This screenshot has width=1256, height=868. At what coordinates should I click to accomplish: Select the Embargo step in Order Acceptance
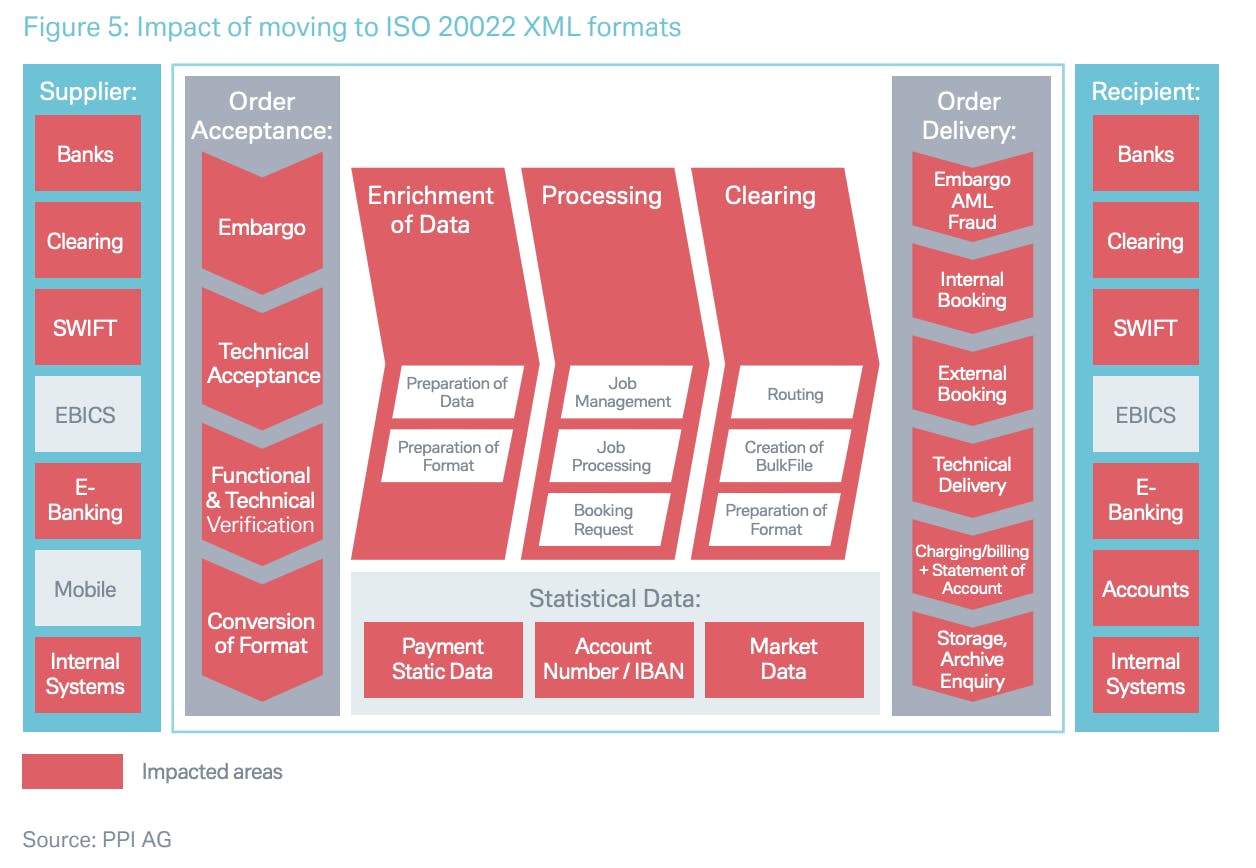coord(262,227)
